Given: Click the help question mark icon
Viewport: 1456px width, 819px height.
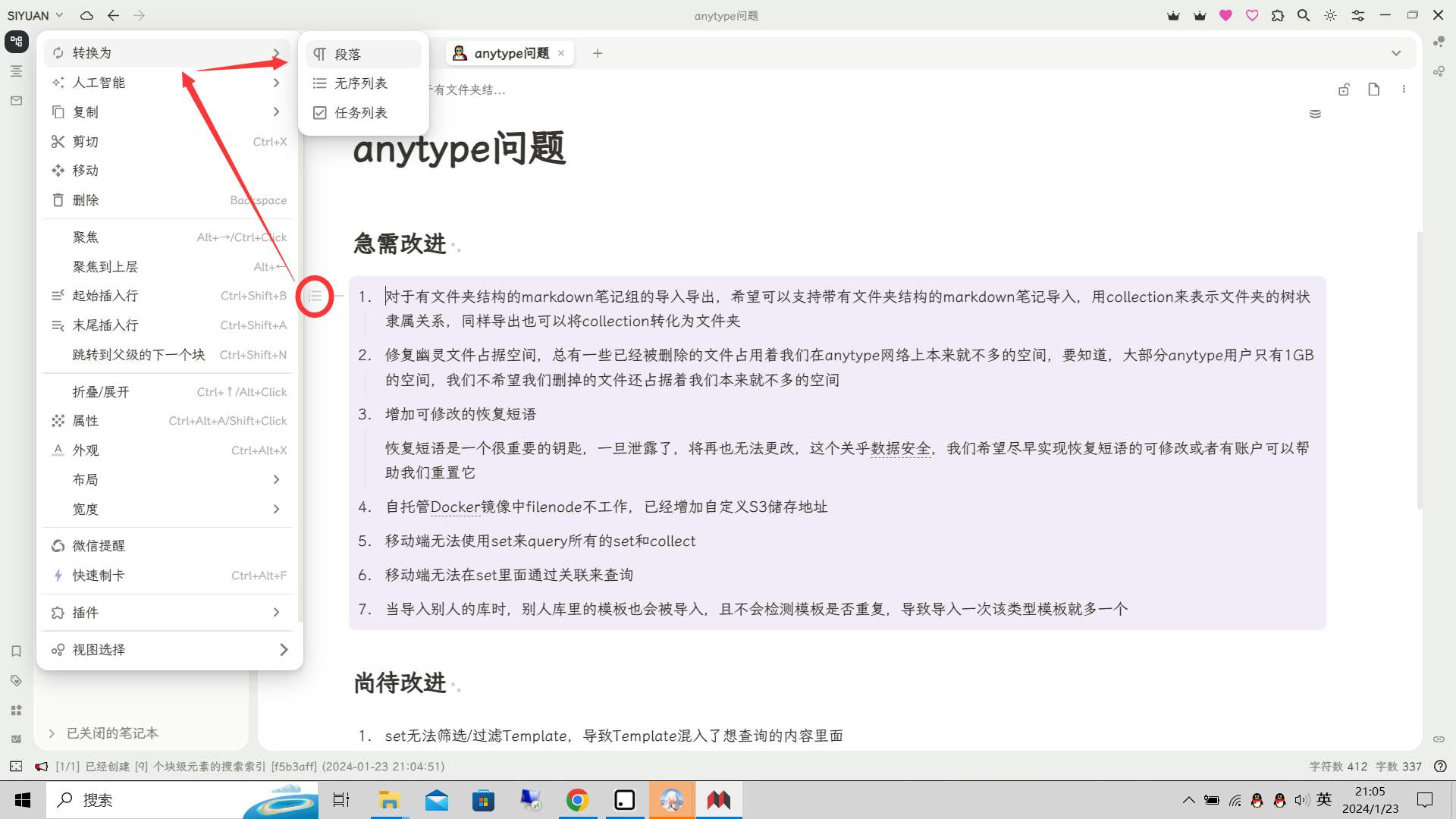Looking at the screenshot, I should [1440, 767].
